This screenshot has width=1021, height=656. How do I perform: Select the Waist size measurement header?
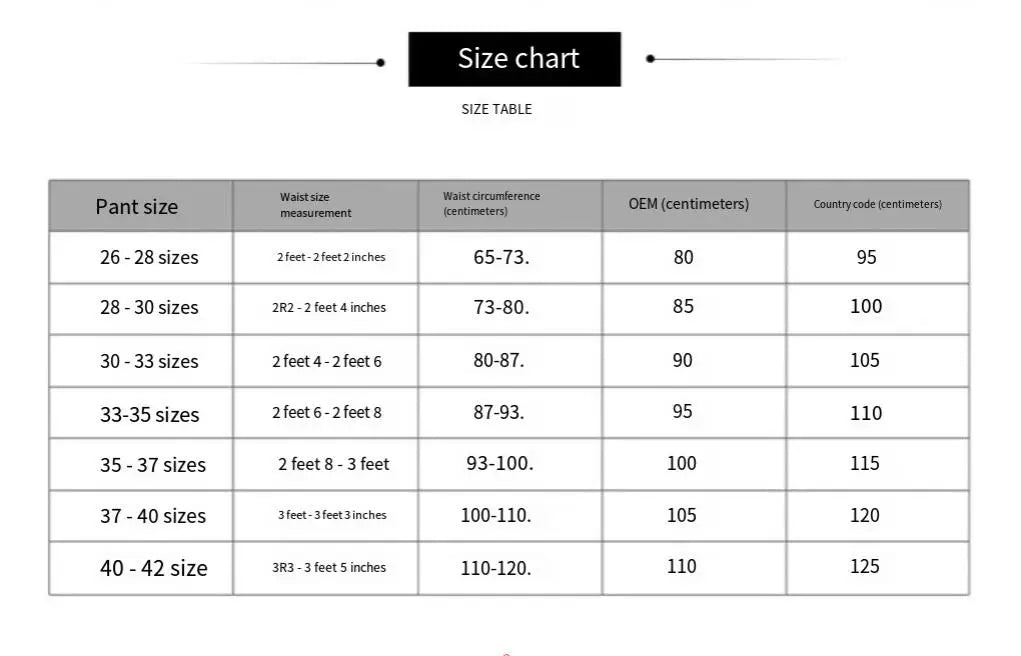[x=316, y=205]
